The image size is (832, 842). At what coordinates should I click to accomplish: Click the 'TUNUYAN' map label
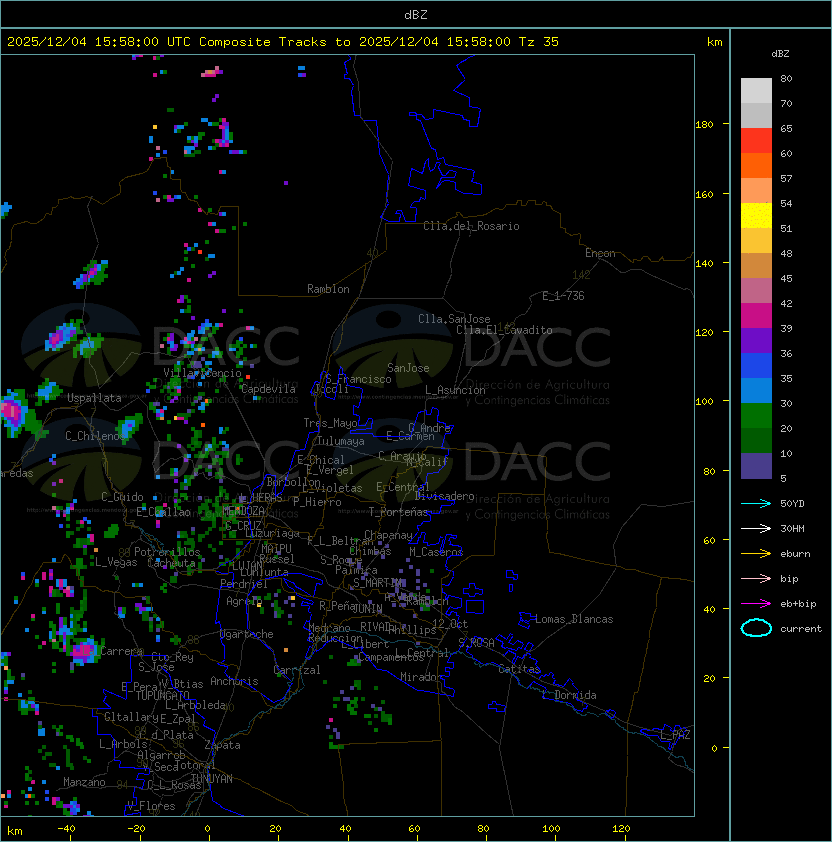212,778
